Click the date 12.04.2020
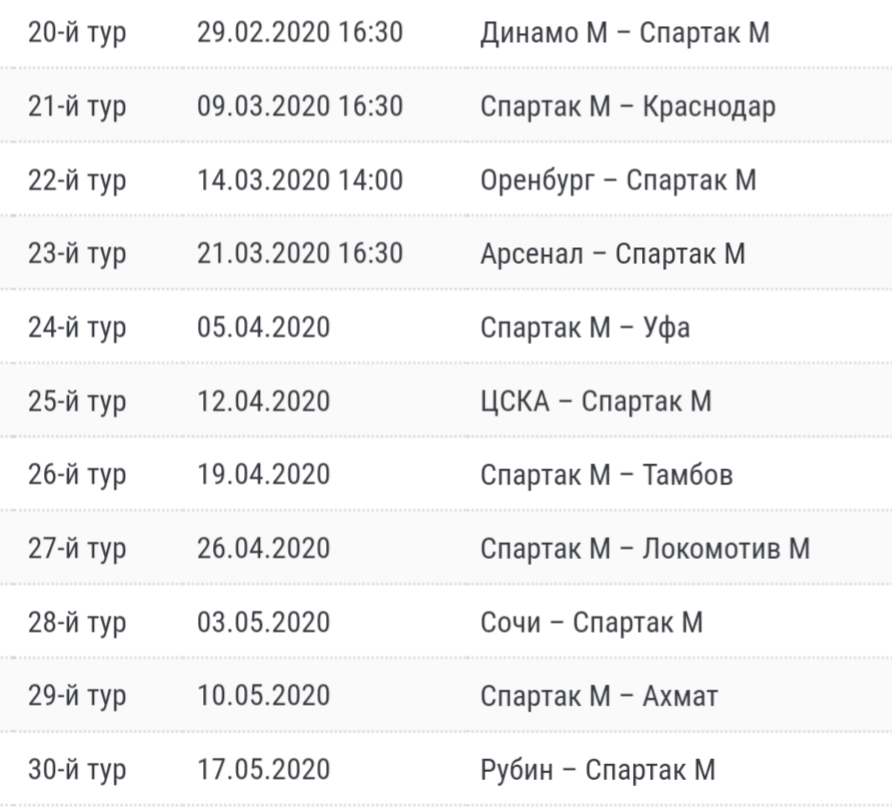 (x=263, y=401)
